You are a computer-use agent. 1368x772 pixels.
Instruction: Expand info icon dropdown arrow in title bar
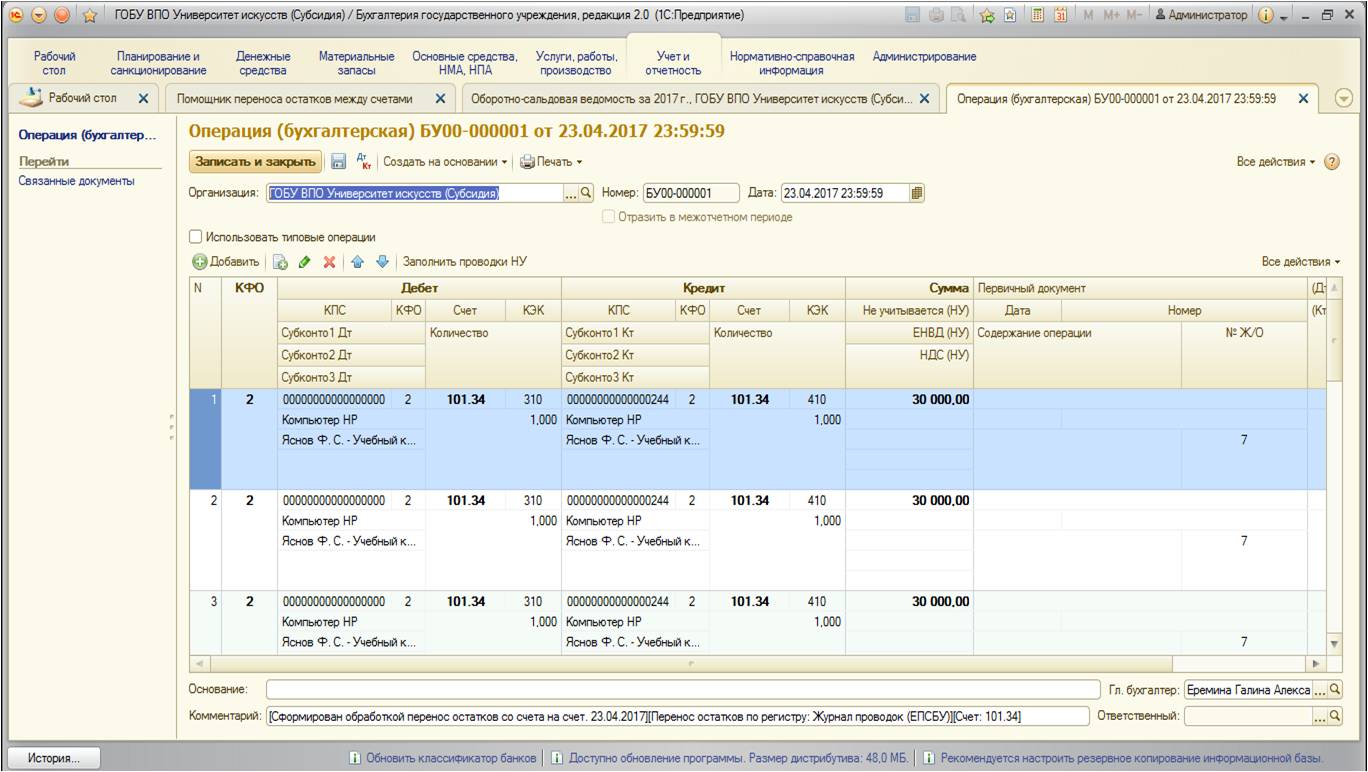click(1283, 16)
